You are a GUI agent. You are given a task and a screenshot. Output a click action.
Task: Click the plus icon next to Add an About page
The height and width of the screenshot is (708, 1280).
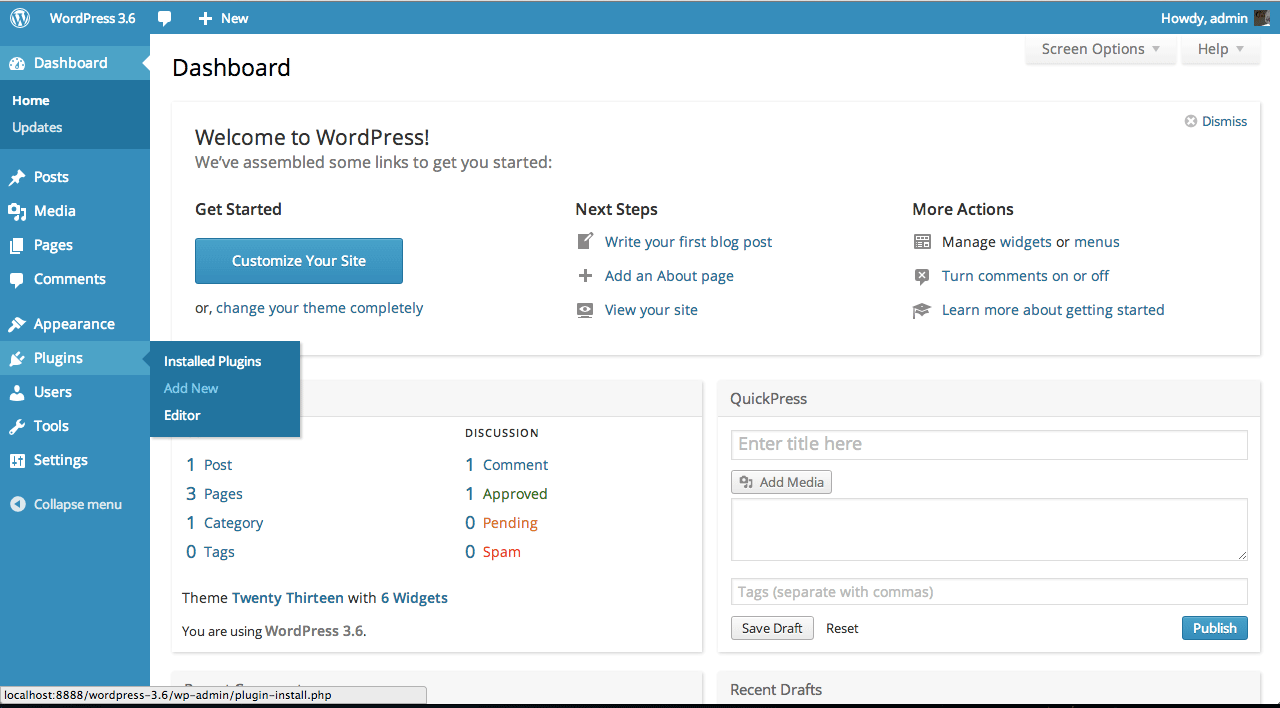coord(586,276)
